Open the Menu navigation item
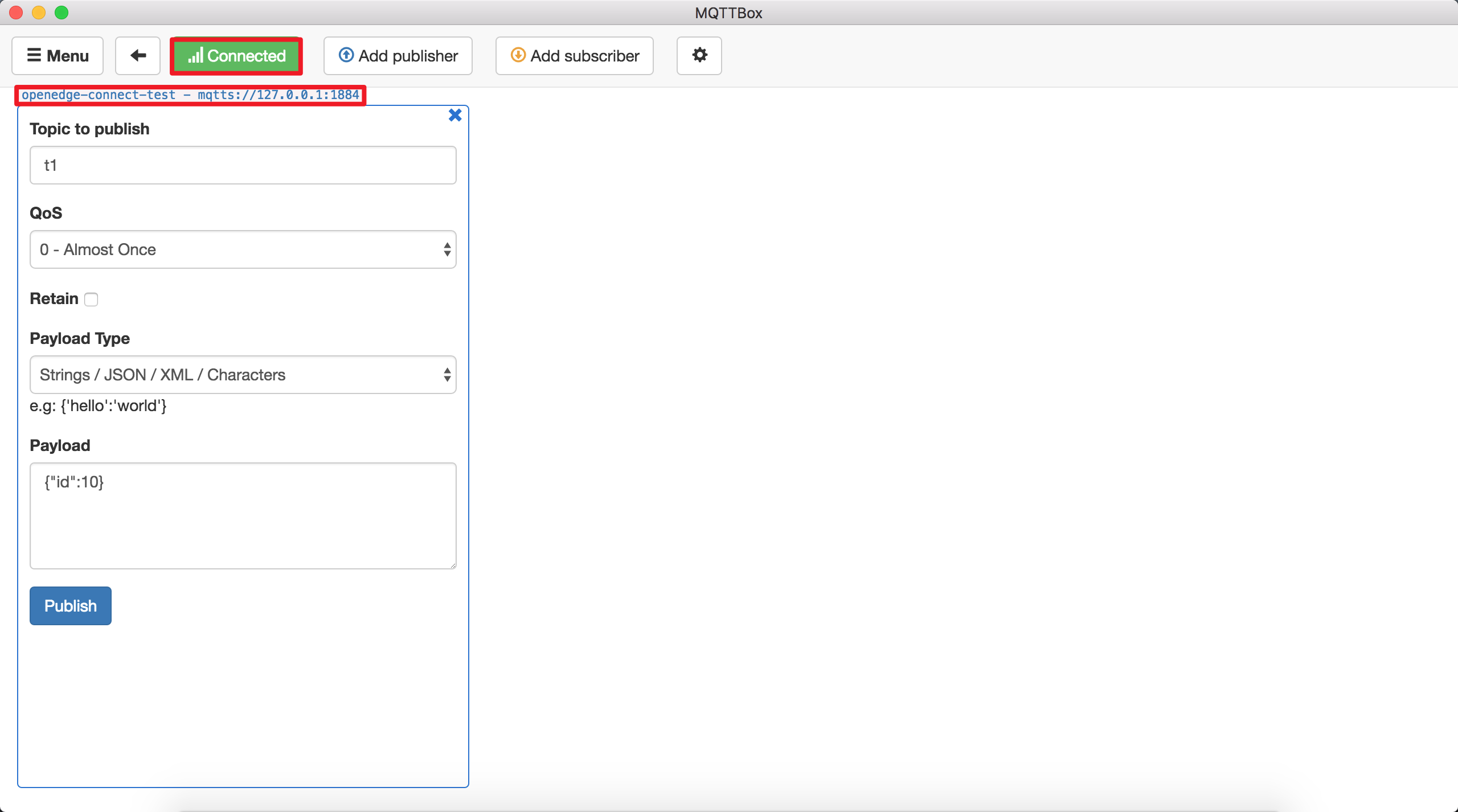The width and height of the screenshot is (1458, 812). (x=57, y=55)
